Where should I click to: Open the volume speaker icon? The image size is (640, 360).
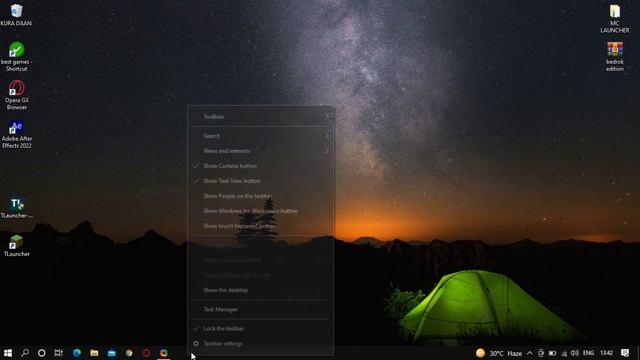(x=575, y=353)
